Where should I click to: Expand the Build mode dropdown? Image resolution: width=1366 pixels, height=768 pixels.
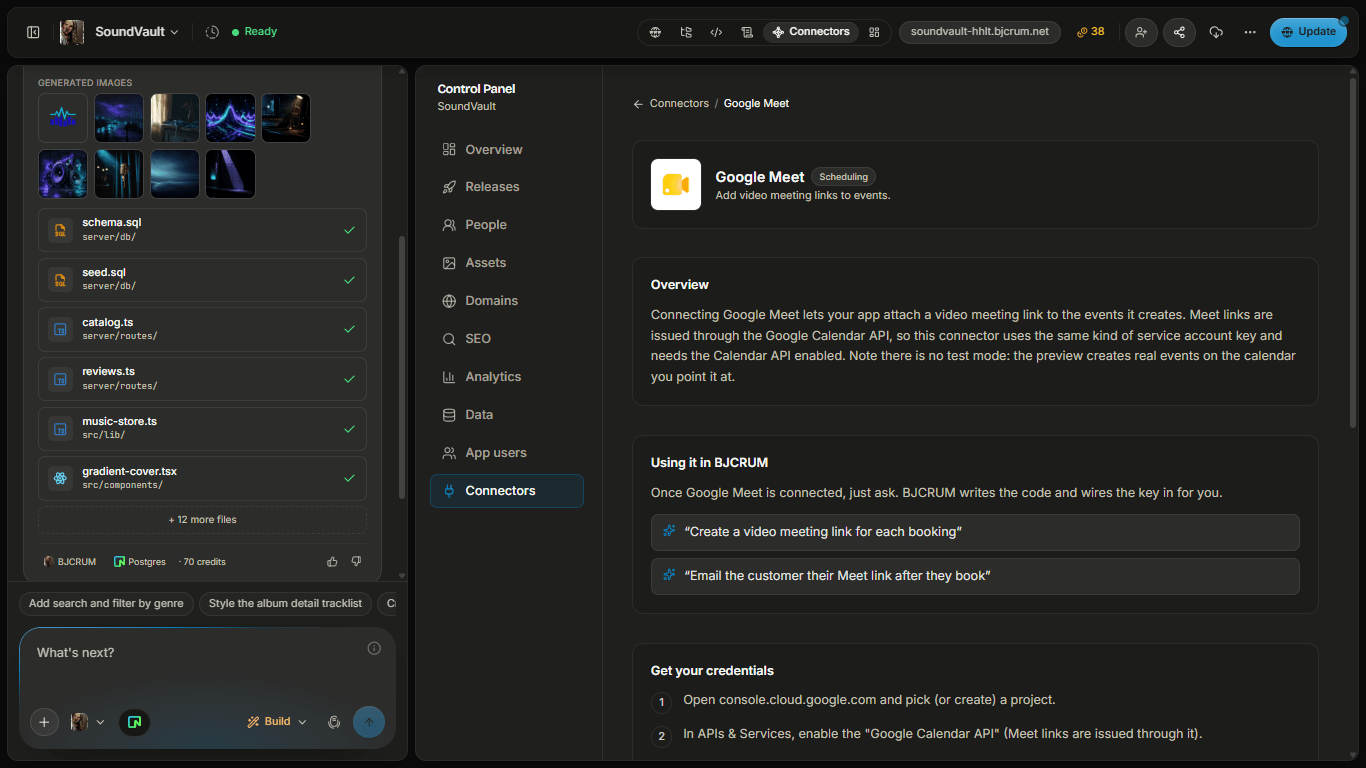(277, 722)
